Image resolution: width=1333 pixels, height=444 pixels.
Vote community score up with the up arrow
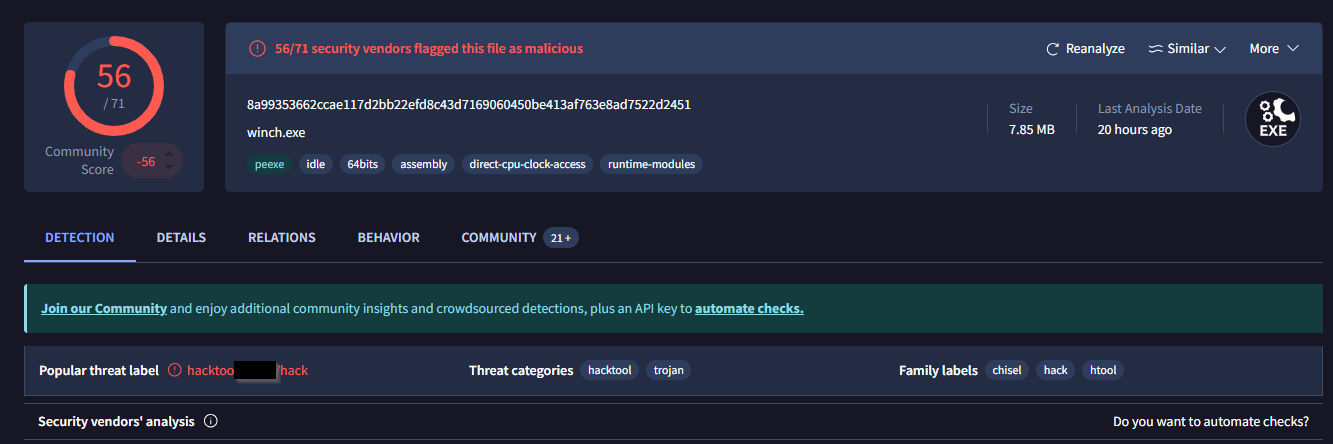tap(169, 153)
